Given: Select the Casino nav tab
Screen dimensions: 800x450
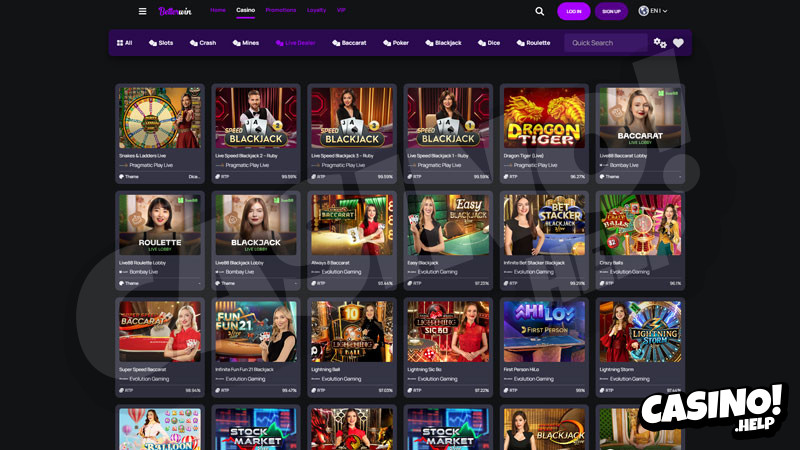Looking at the screenshot, I should [x=245, y=10].
